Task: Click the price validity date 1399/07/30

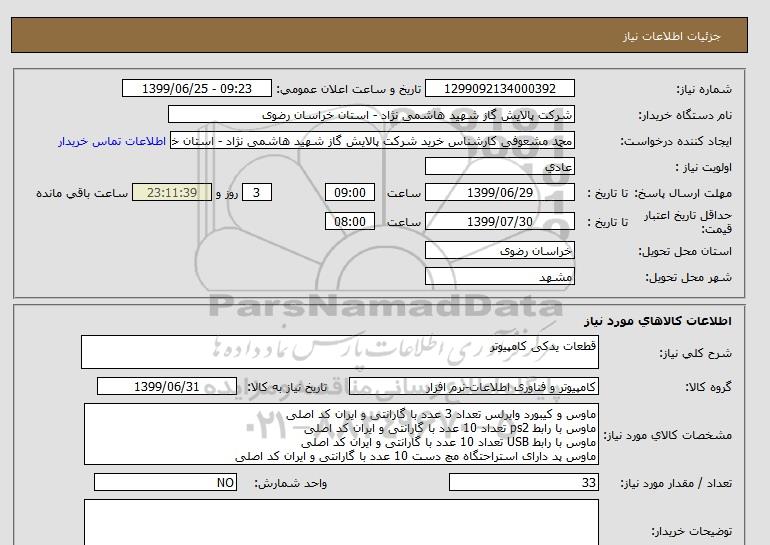Action: point(500,221)
